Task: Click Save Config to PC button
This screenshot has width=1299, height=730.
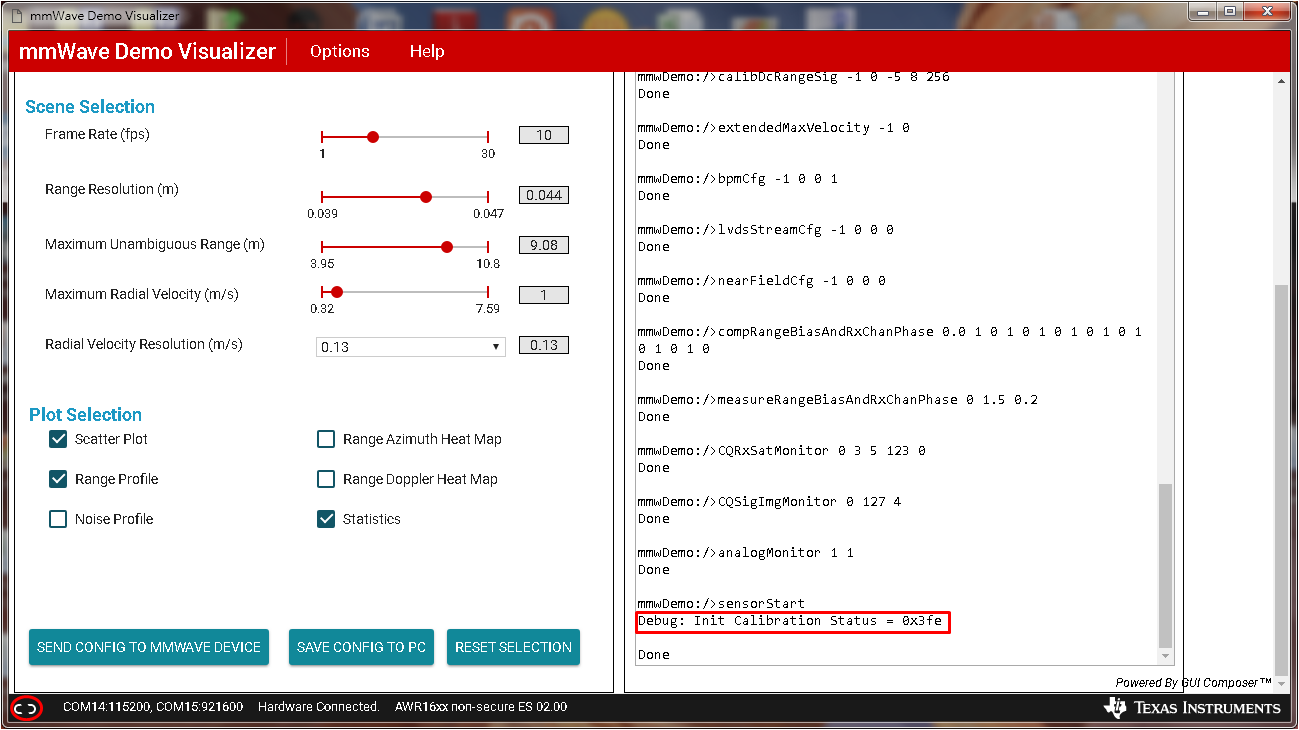Action: coord(361,647)
